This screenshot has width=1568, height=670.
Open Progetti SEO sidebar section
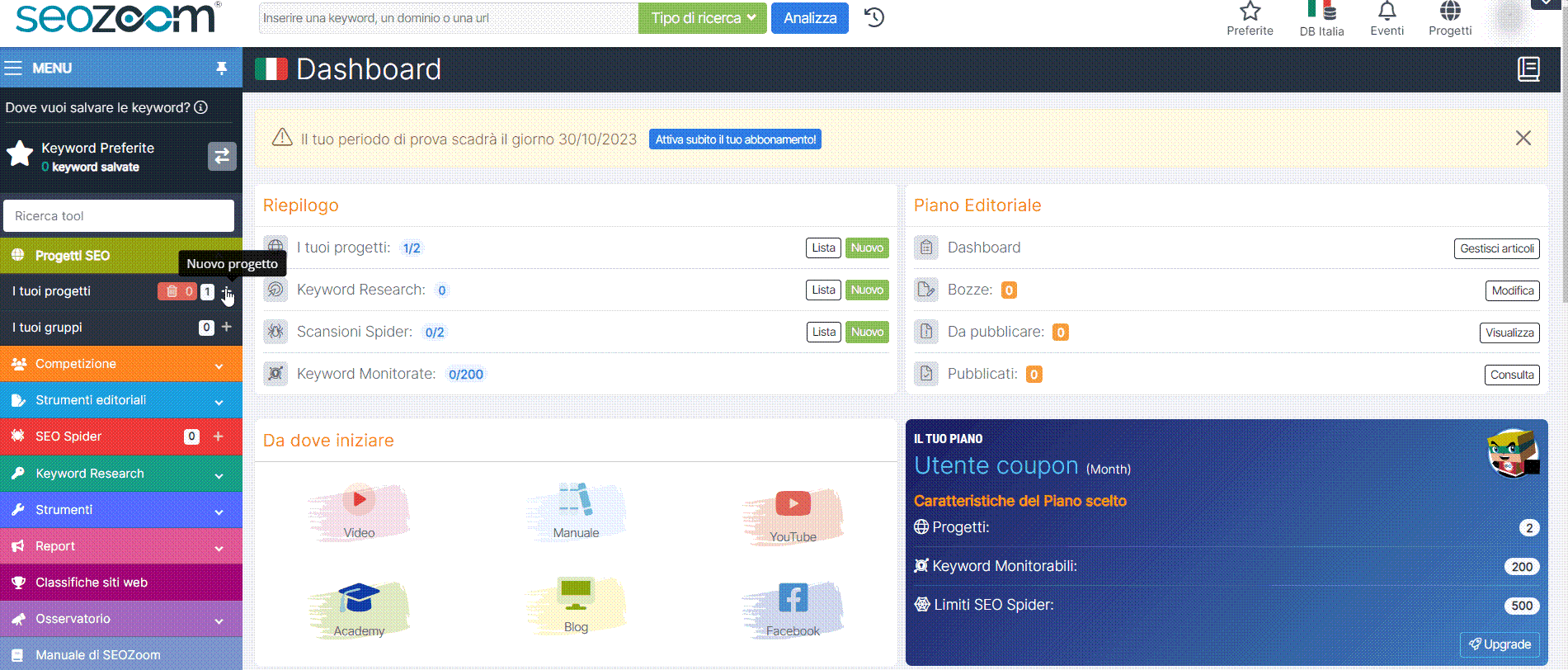[121, 256]
